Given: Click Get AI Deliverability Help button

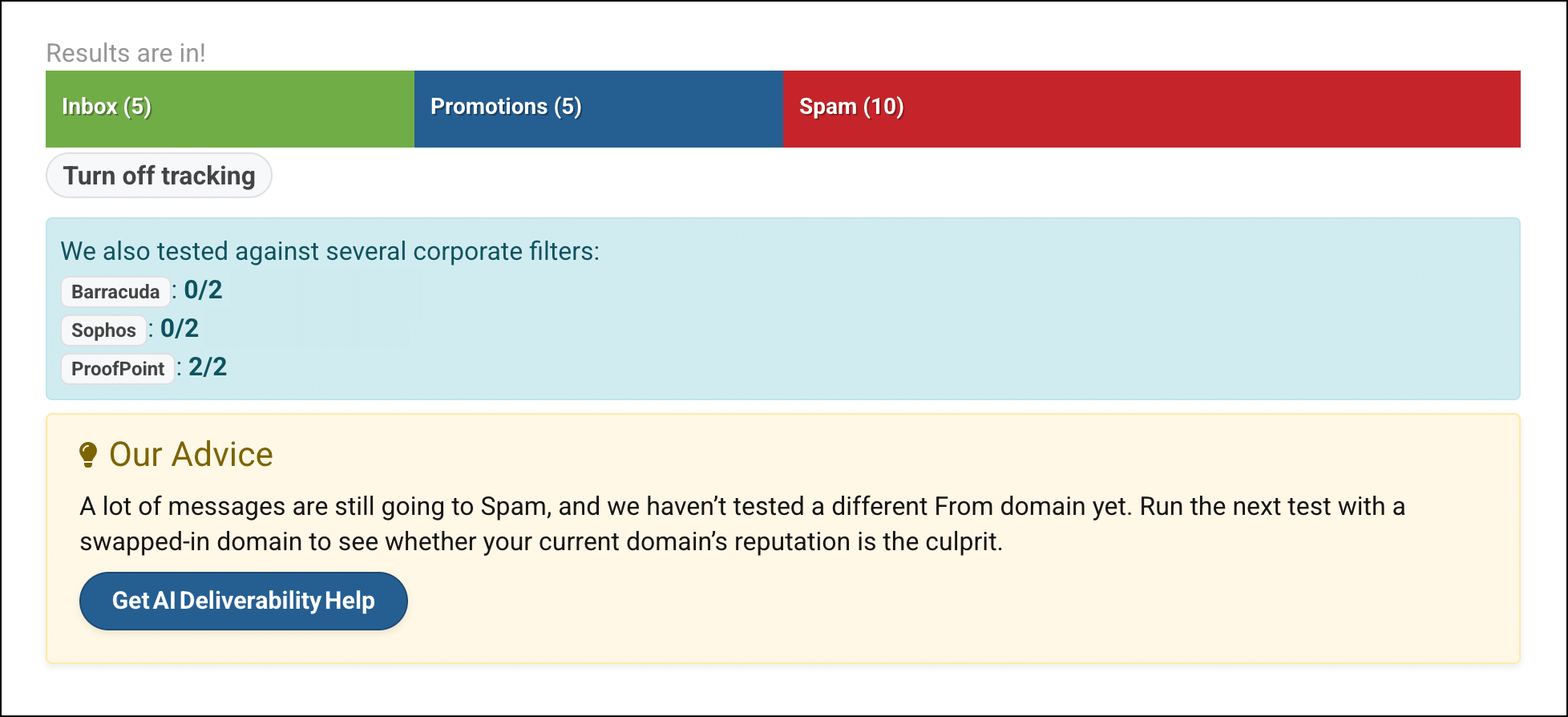Looking at the screenshot, I should (244, 601).
